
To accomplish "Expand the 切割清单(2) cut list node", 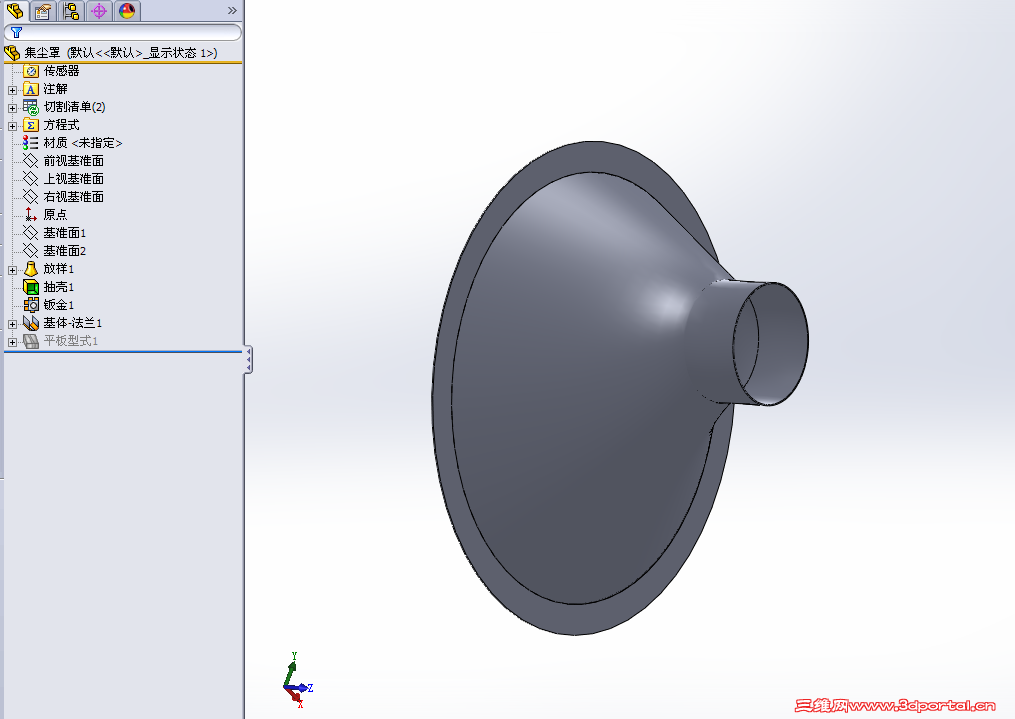I will pyautogui.click(x=11, y=106).
